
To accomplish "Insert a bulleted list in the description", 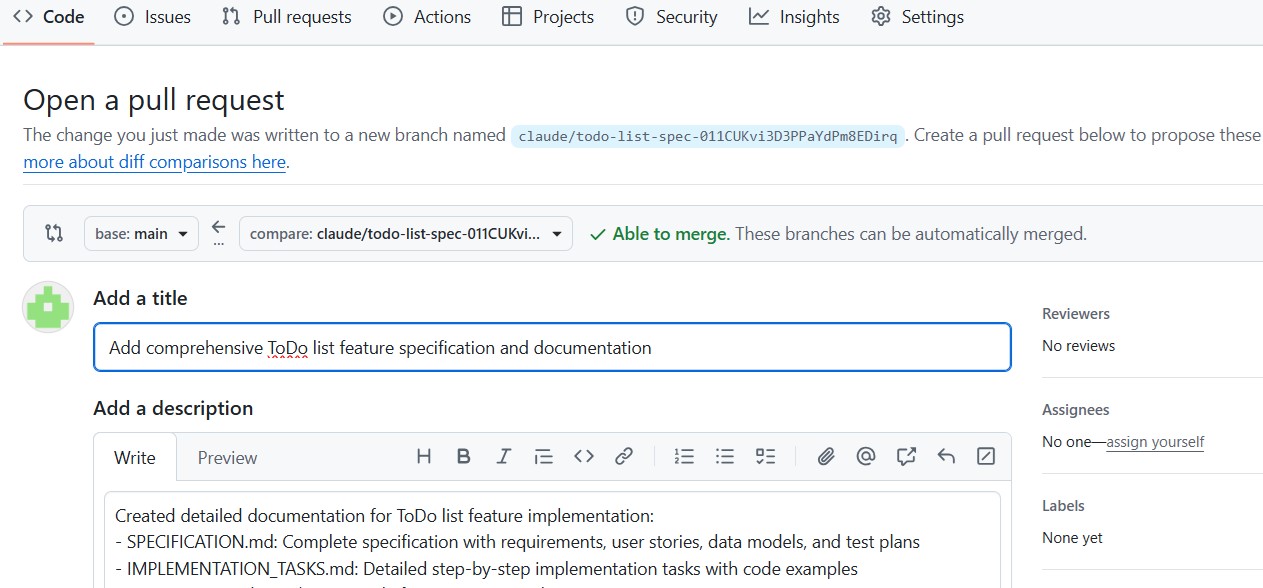I will pyautogui.click(x=725, y=457).
